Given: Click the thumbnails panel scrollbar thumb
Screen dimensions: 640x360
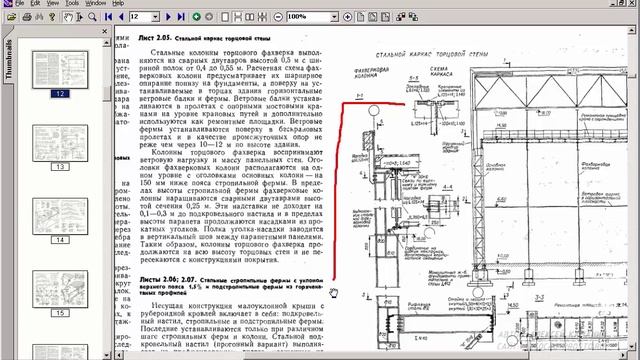Looking at the screenshot, I should [x=107, y=93].
